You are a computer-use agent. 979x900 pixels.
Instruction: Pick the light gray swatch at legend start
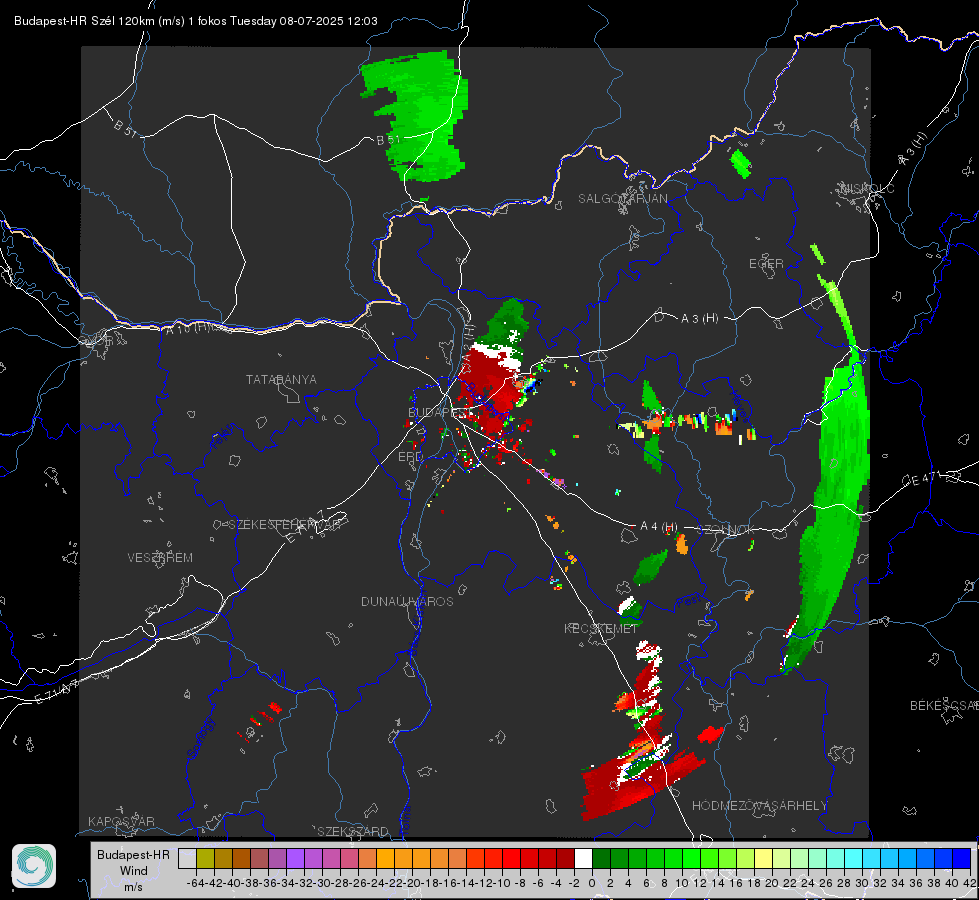[187, 858]
